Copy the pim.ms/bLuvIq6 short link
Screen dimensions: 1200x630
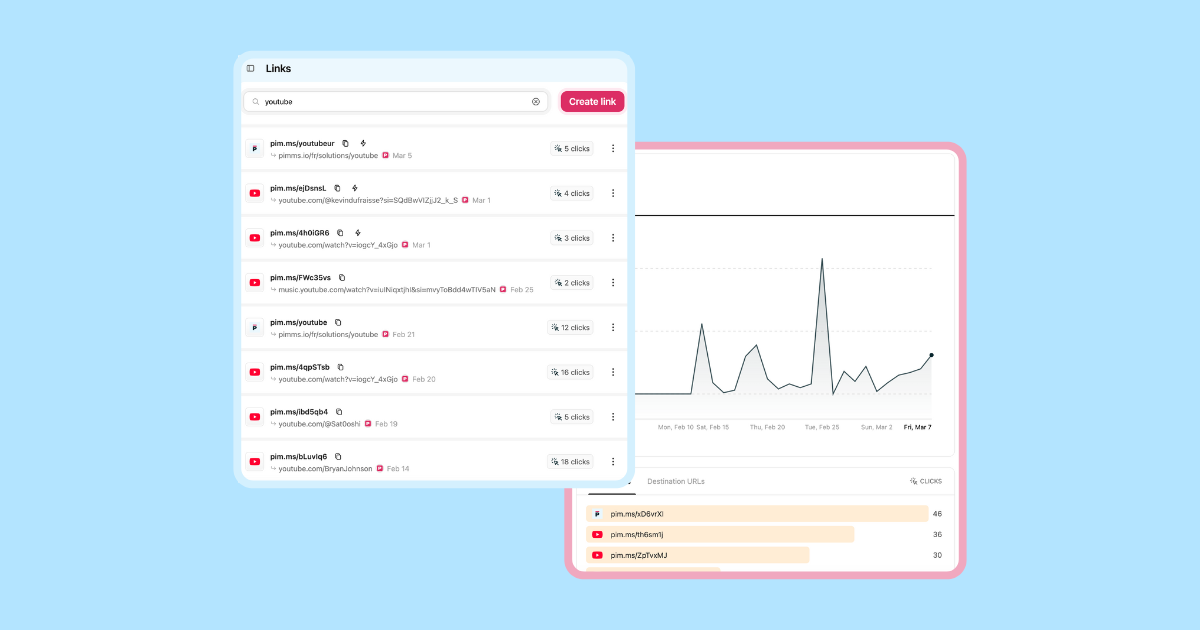coord(338,457)
